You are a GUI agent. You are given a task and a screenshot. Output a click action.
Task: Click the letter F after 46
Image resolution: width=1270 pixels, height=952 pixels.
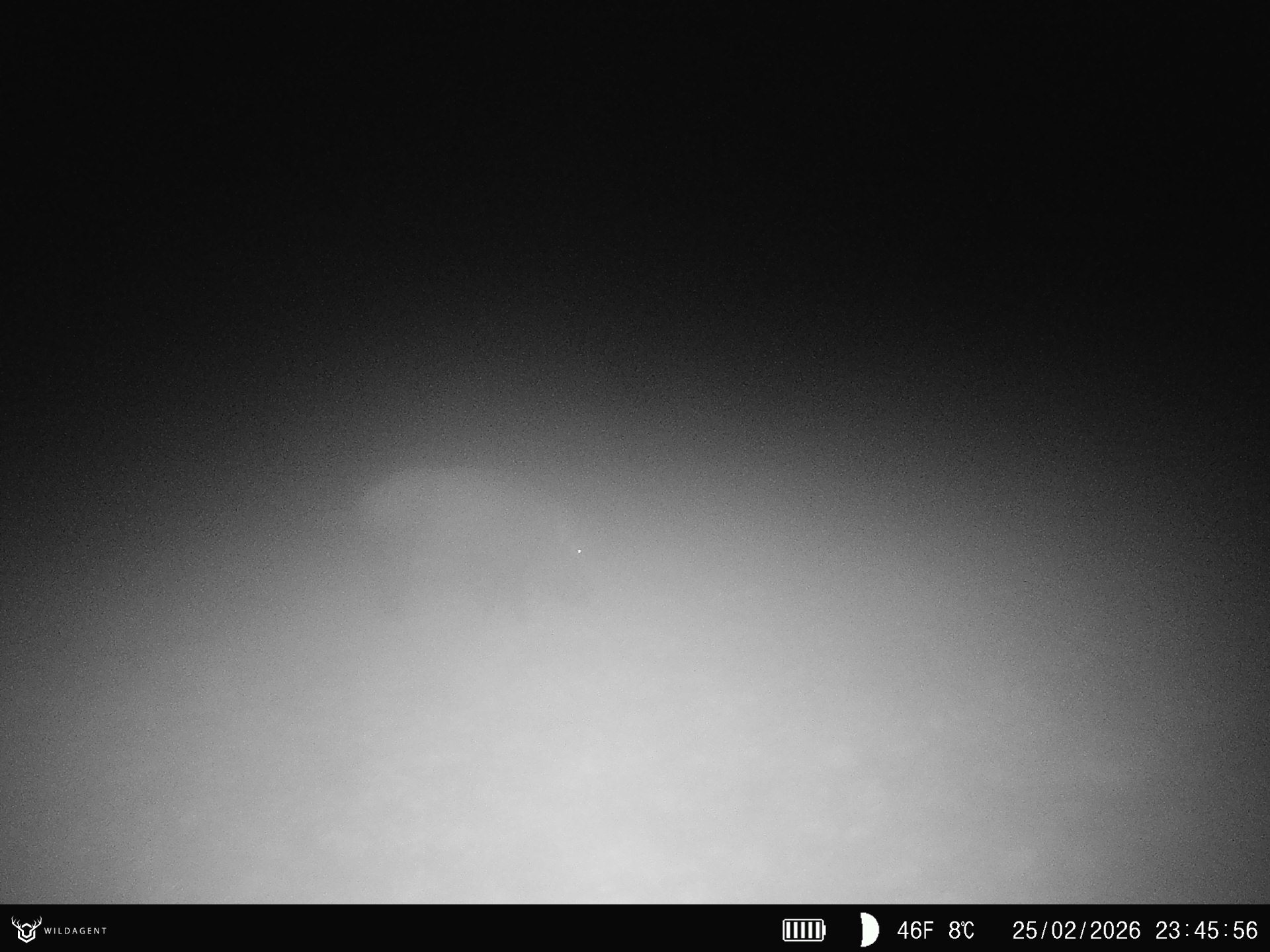coord(927,930)
